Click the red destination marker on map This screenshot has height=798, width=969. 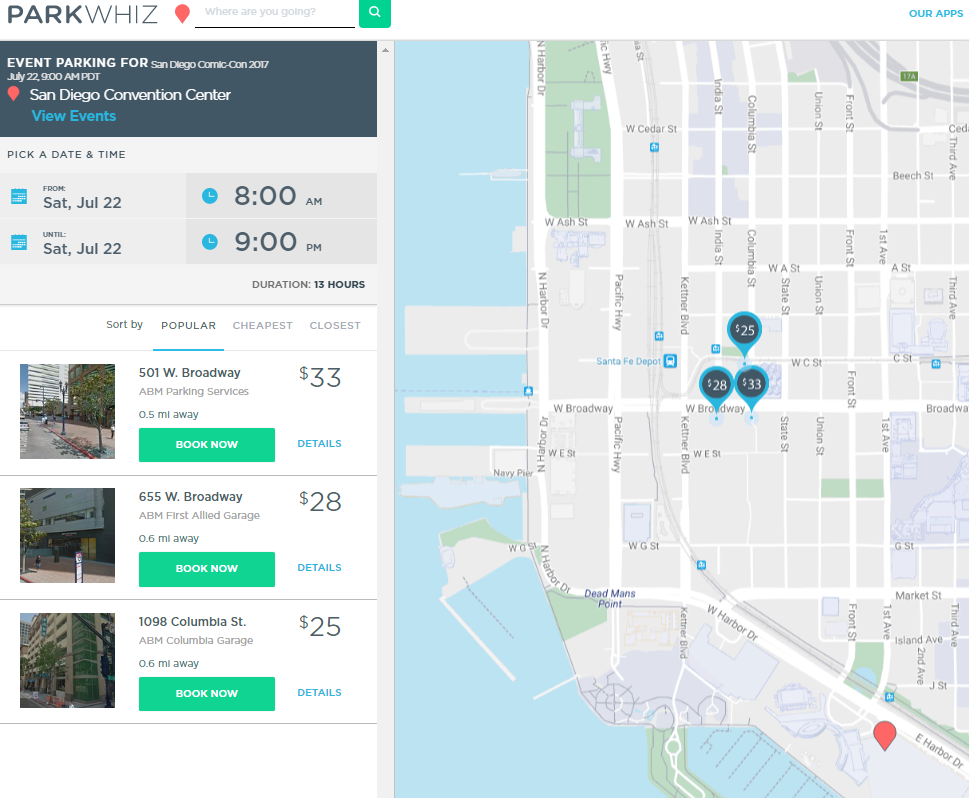(885, 735)
